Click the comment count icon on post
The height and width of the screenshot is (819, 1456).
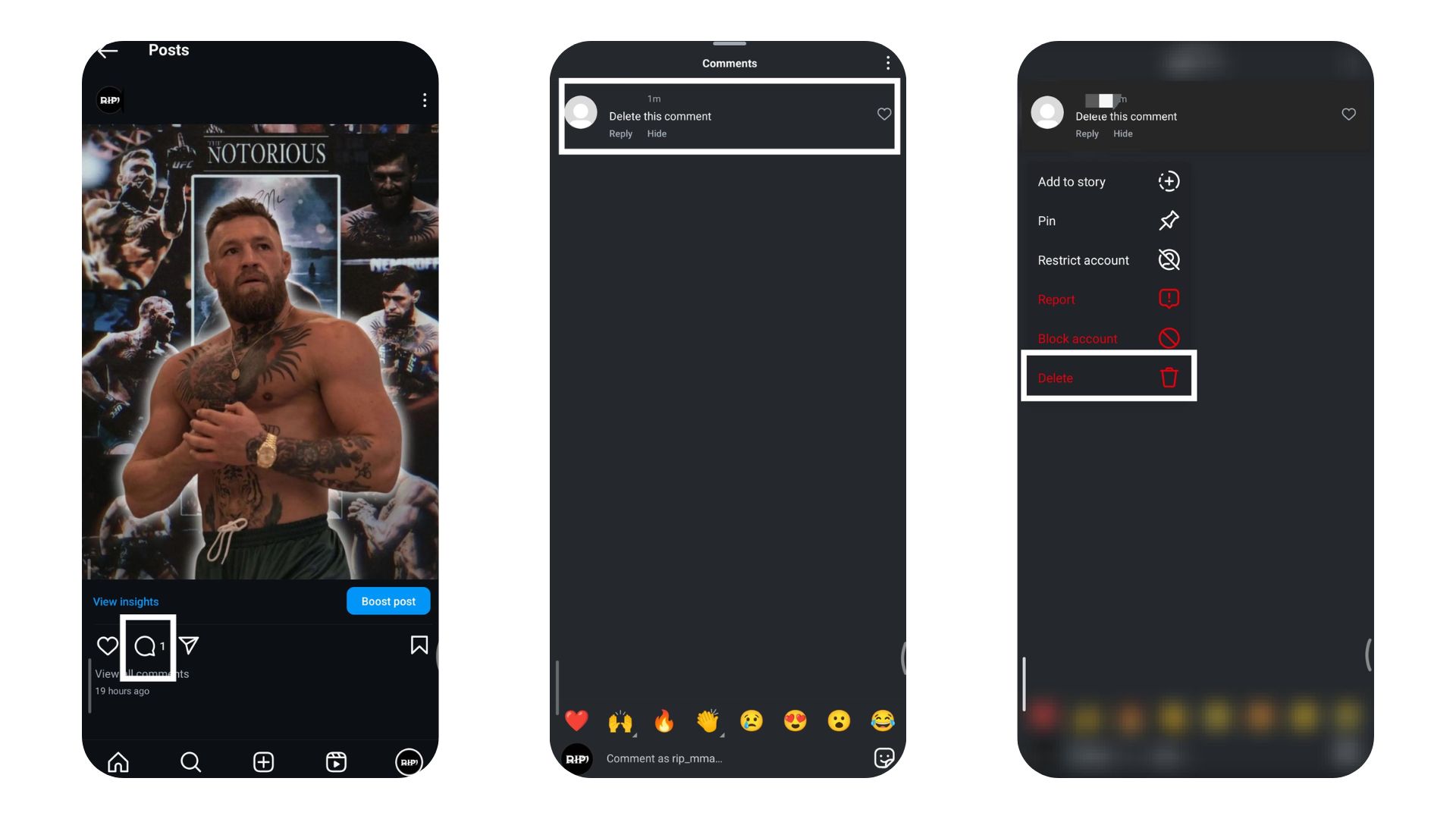click(x=147, y=645)
